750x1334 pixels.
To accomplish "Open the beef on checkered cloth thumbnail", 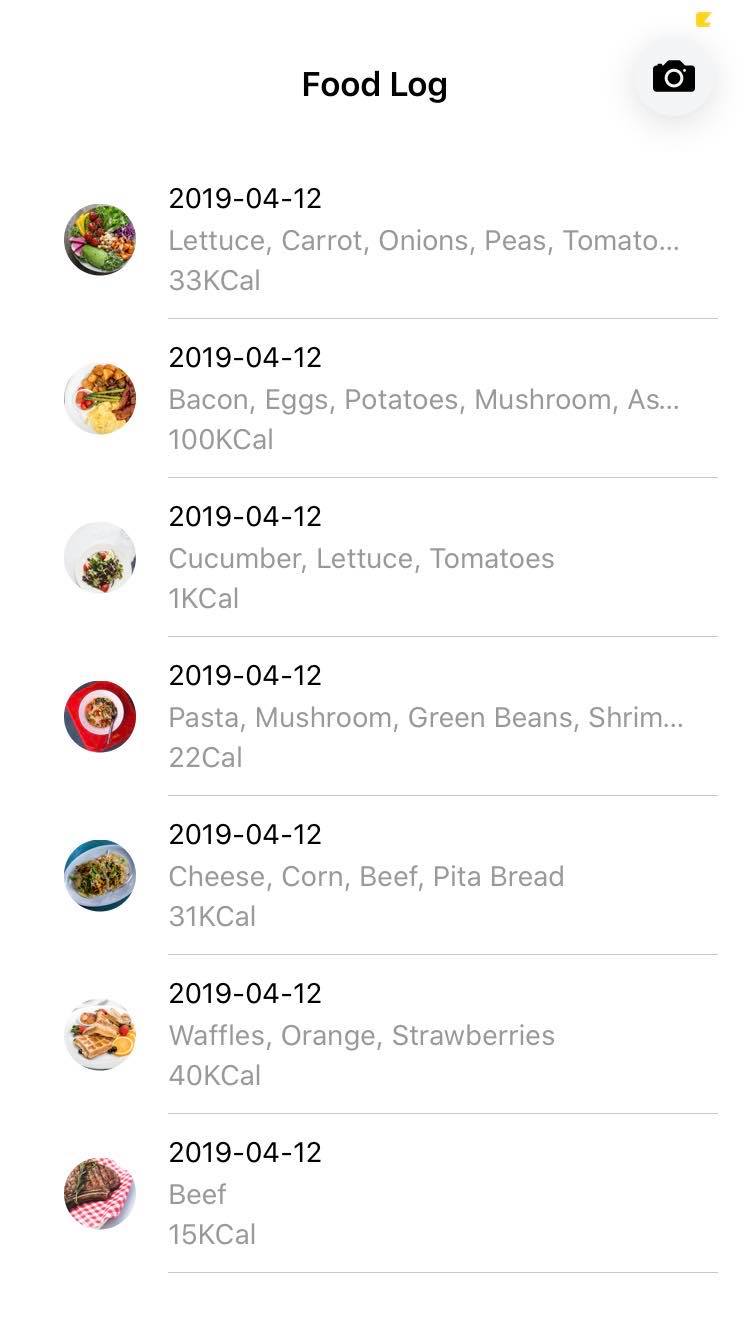I will (100, 1194).
